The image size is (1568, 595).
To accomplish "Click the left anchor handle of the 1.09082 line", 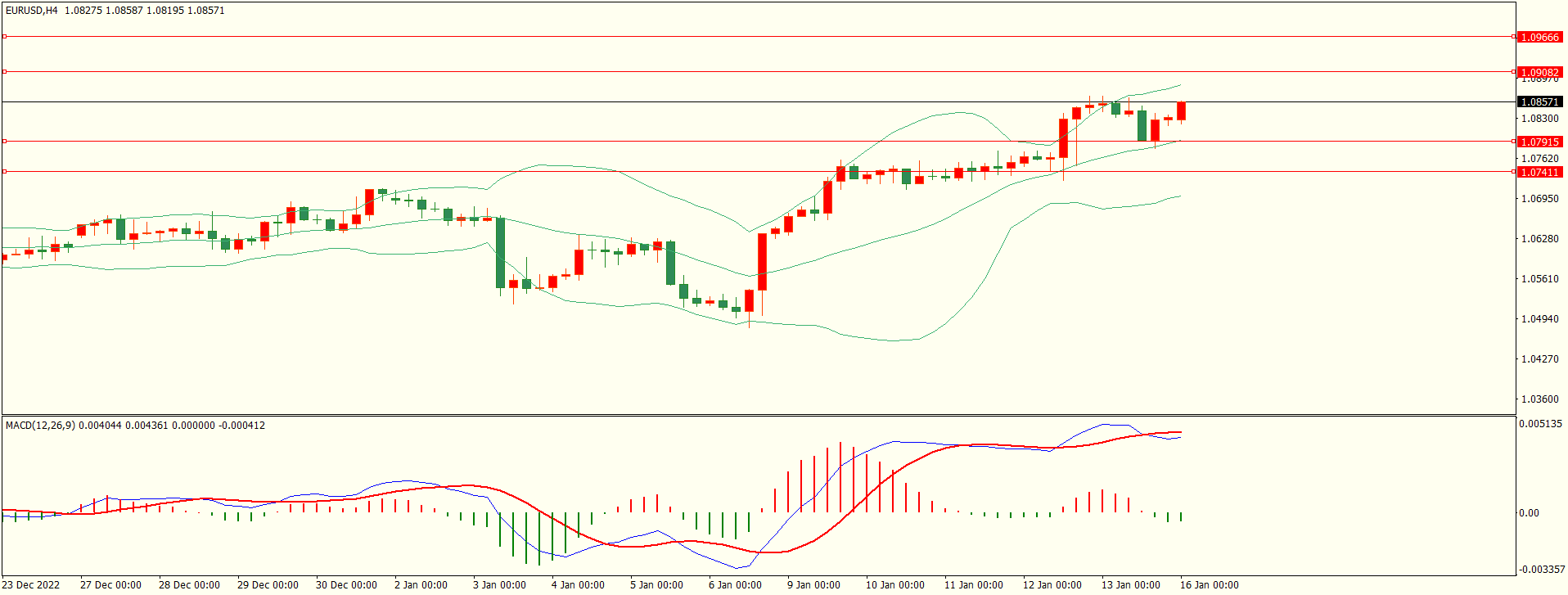I will coord(4,72).
